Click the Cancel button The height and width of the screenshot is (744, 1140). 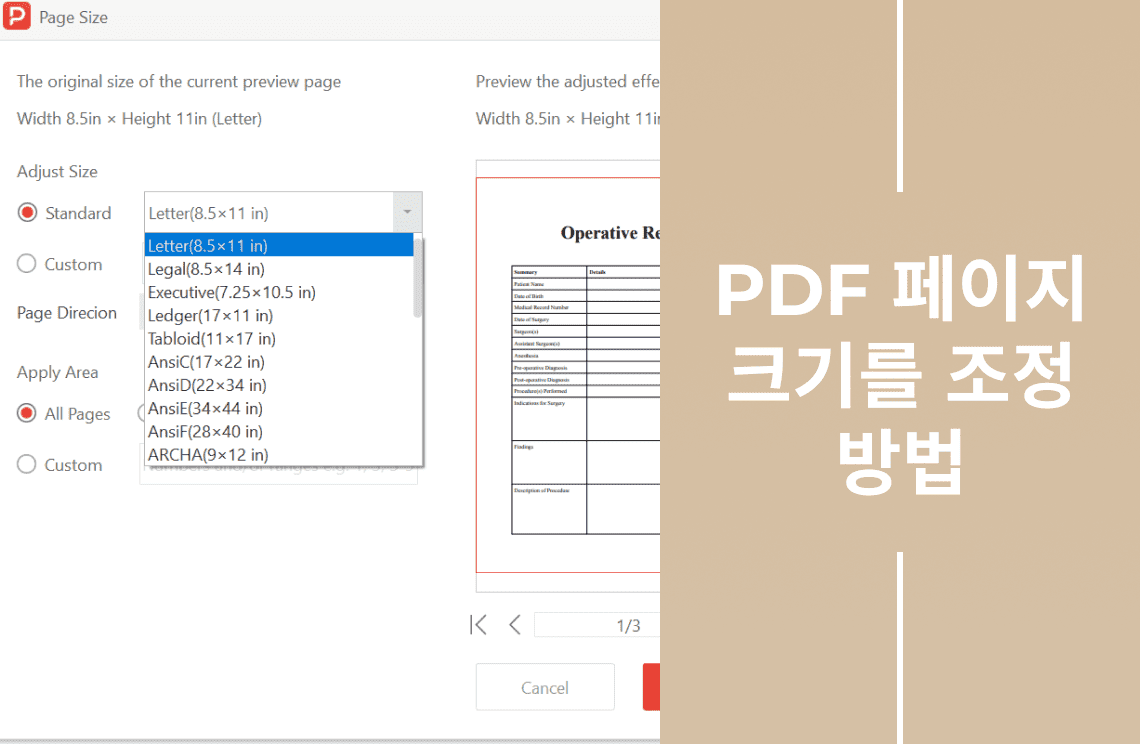coord(545,687)
